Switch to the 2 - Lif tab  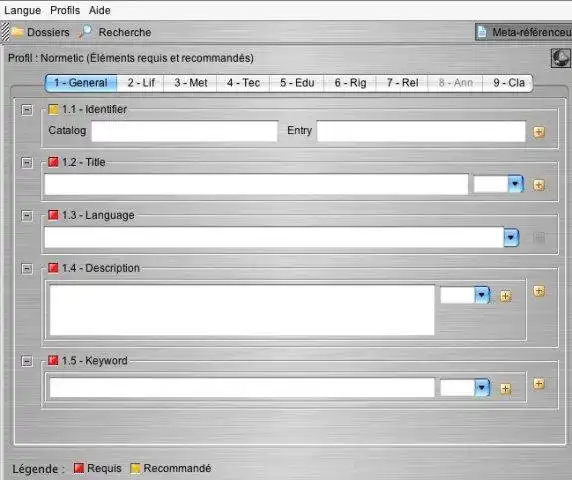[x=141, y=83]
